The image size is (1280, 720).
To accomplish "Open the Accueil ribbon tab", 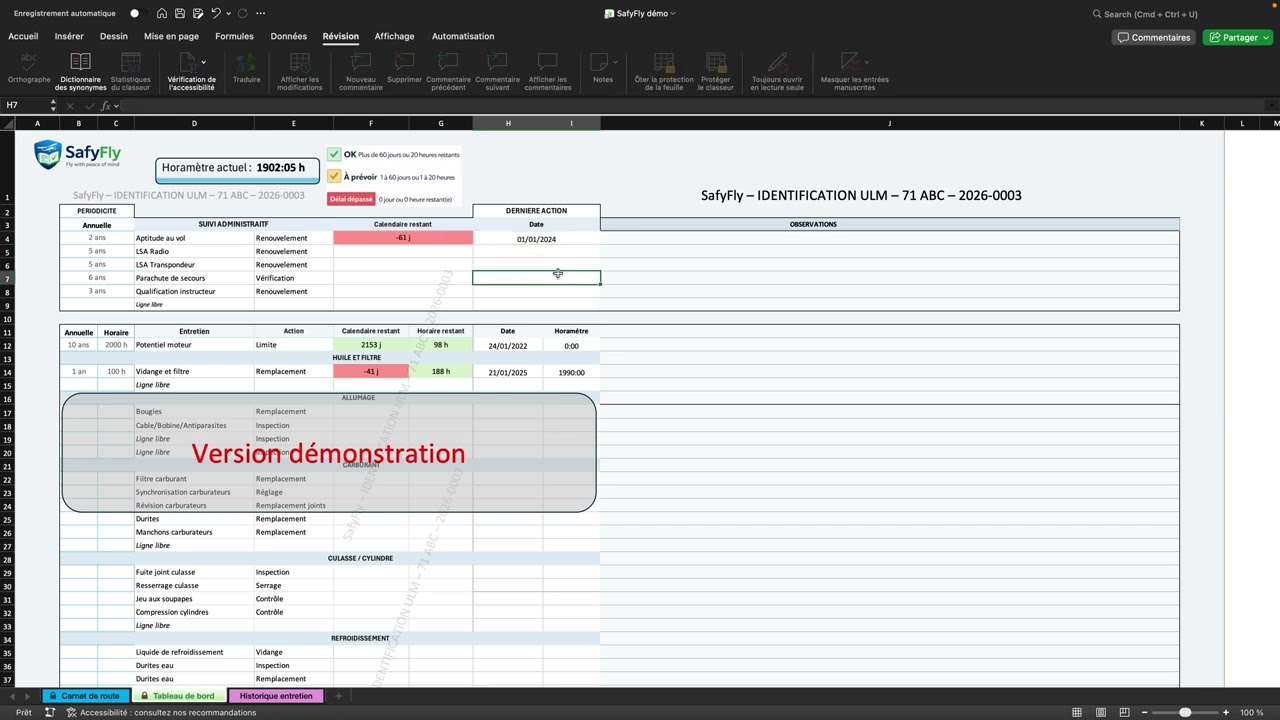I will 23,36.
